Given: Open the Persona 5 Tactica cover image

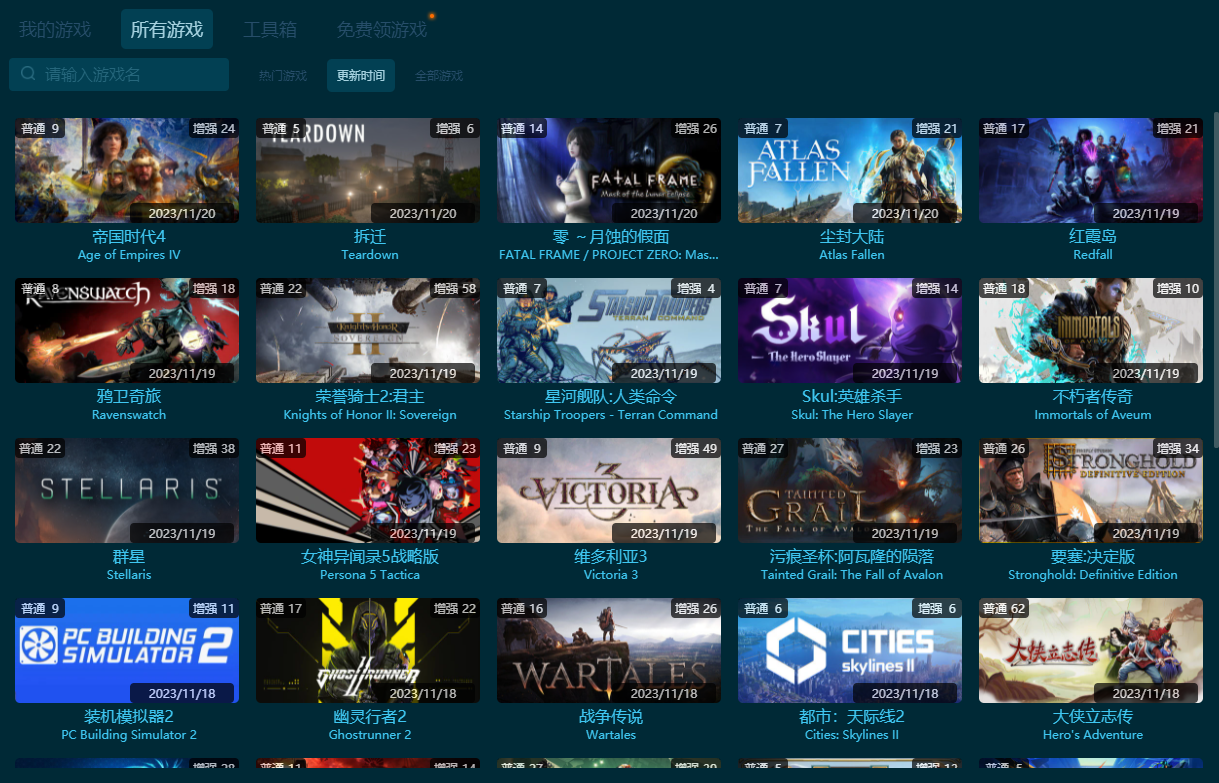Looking at the screenshot, I should click(368, 490).
